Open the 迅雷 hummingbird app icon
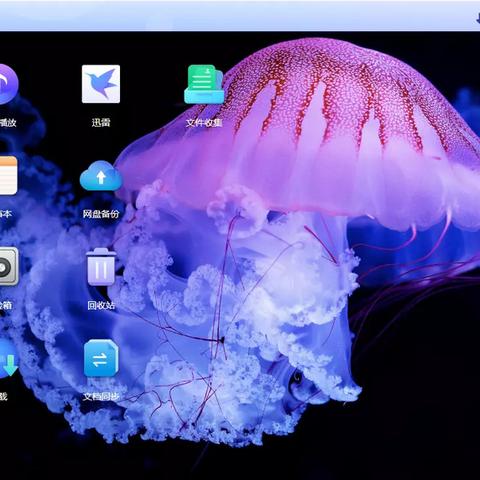480x480 pixels. click(101, 84)
